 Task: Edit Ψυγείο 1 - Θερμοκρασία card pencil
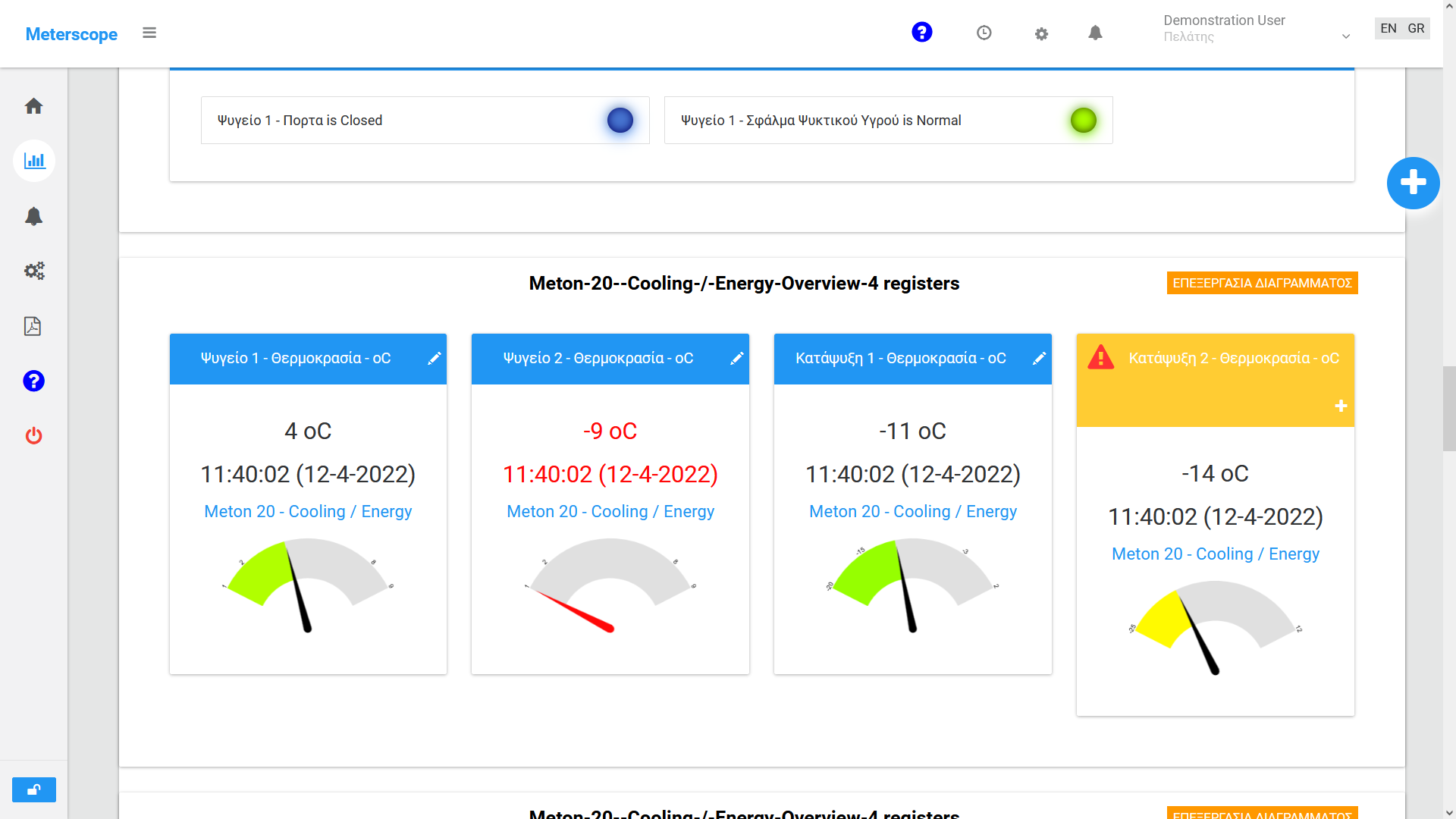(x=434, y=359)
